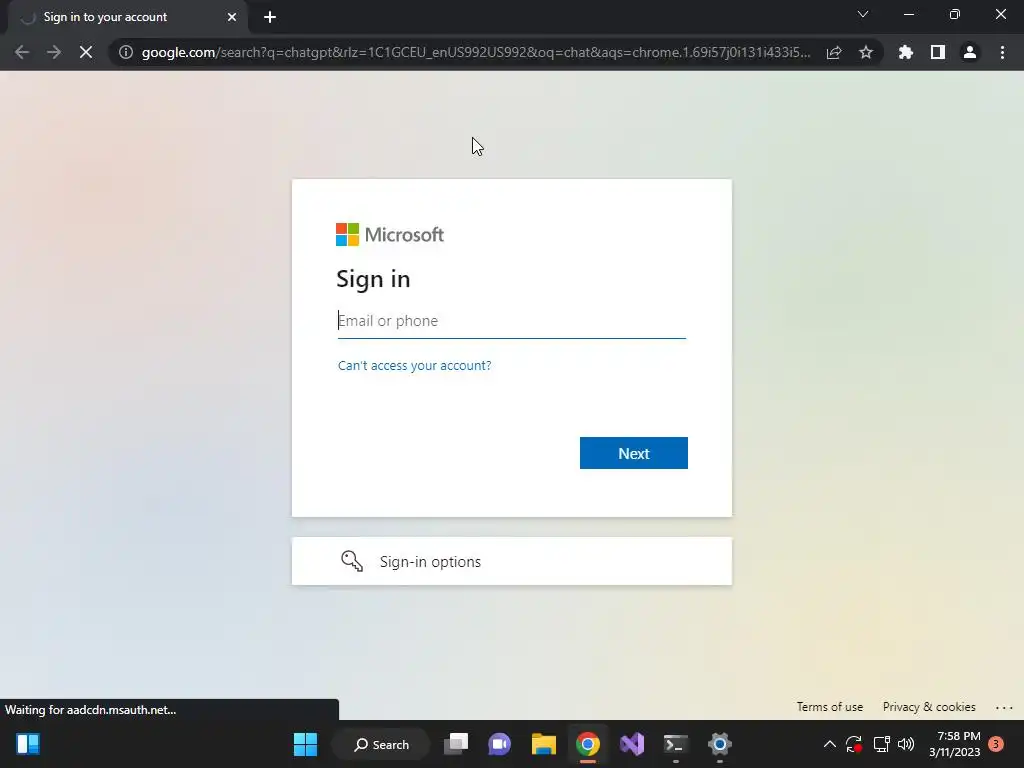Viewport: 1024px width, 768px height.
Task: Click the sync status tray icon
Action: tap(854, 744)
